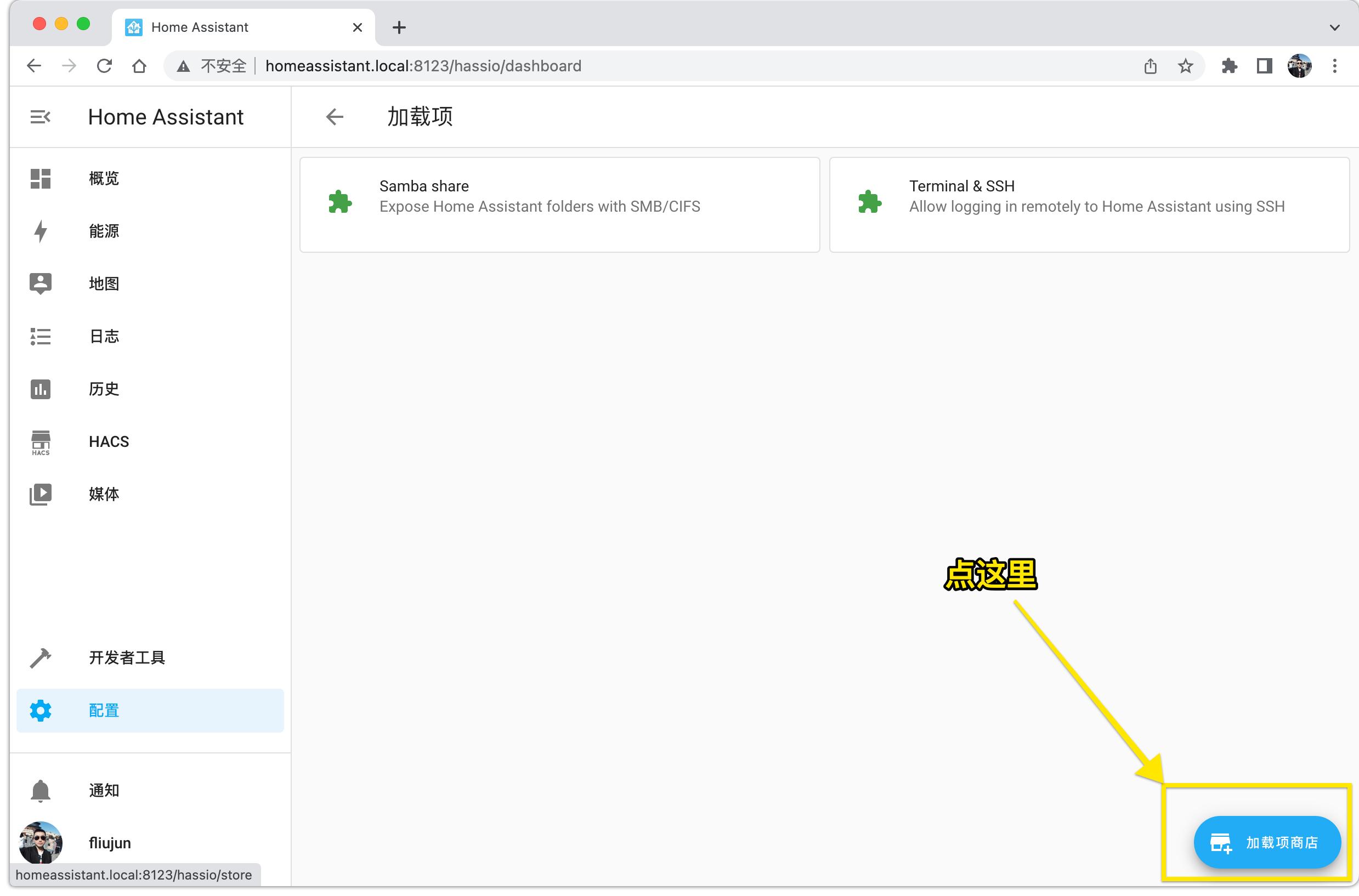Bookmark this page with star icon
This screenshot has height=896, width=1359.
(x=1185, y=66)
